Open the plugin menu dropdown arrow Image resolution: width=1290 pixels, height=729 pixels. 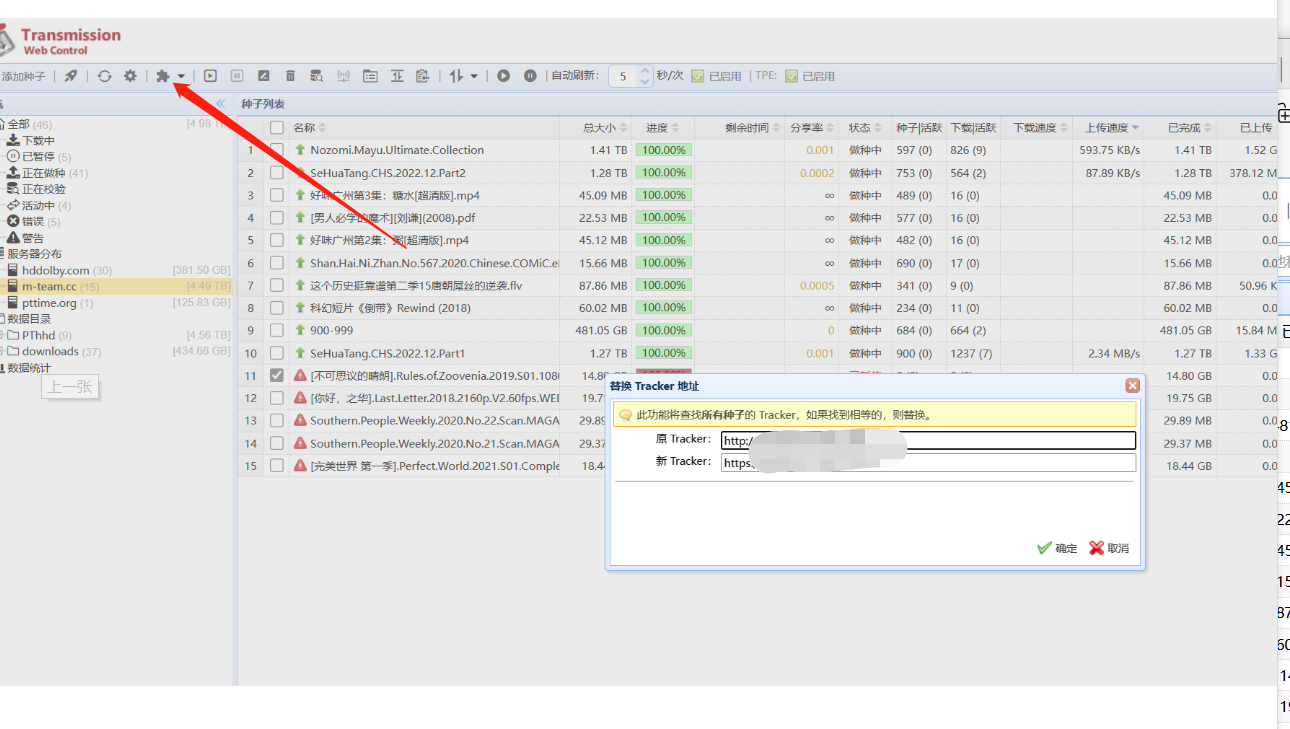point(181,76)
